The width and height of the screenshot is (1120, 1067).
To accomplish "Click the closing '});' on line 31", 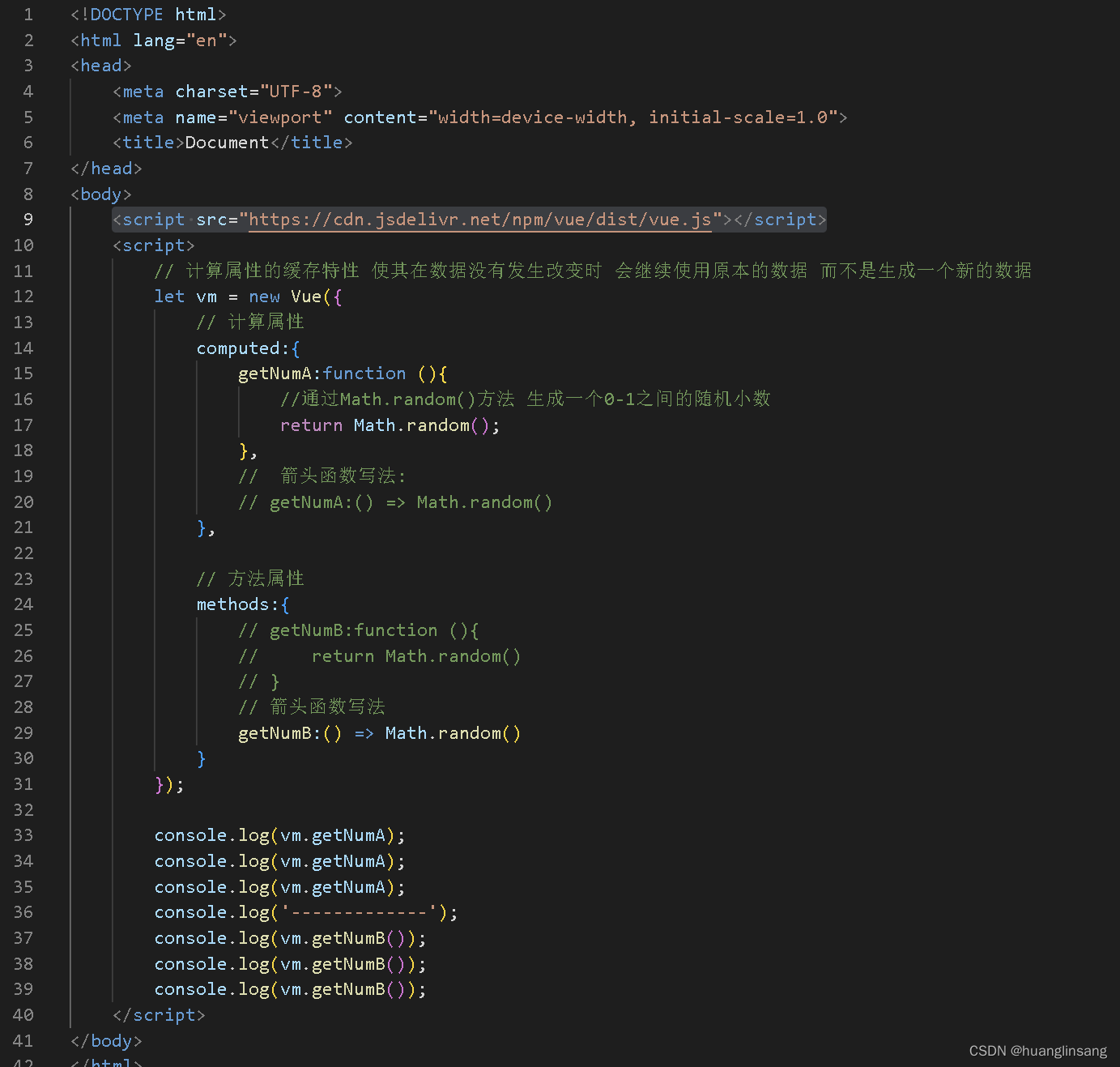I will click(169, 784).
